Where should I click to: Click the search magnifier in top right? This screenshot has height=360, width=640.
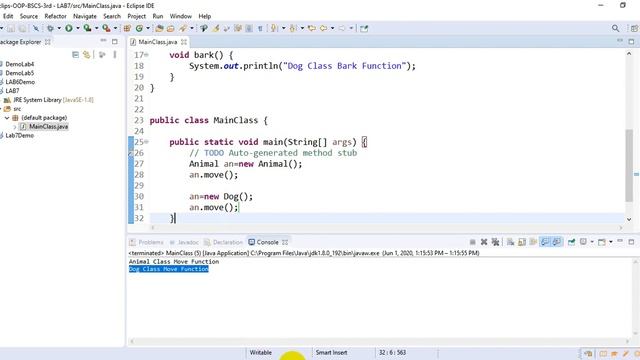pos(615,28)
